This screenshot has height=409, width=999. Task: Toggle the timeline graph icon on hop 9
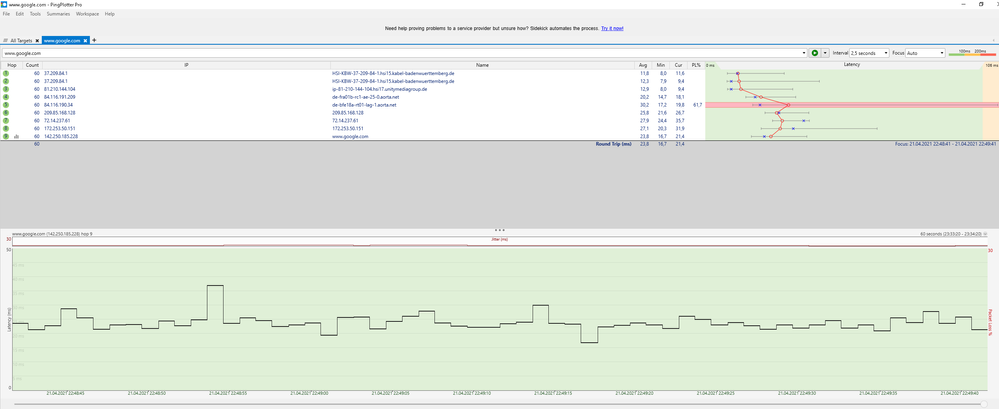click(17, 136)
